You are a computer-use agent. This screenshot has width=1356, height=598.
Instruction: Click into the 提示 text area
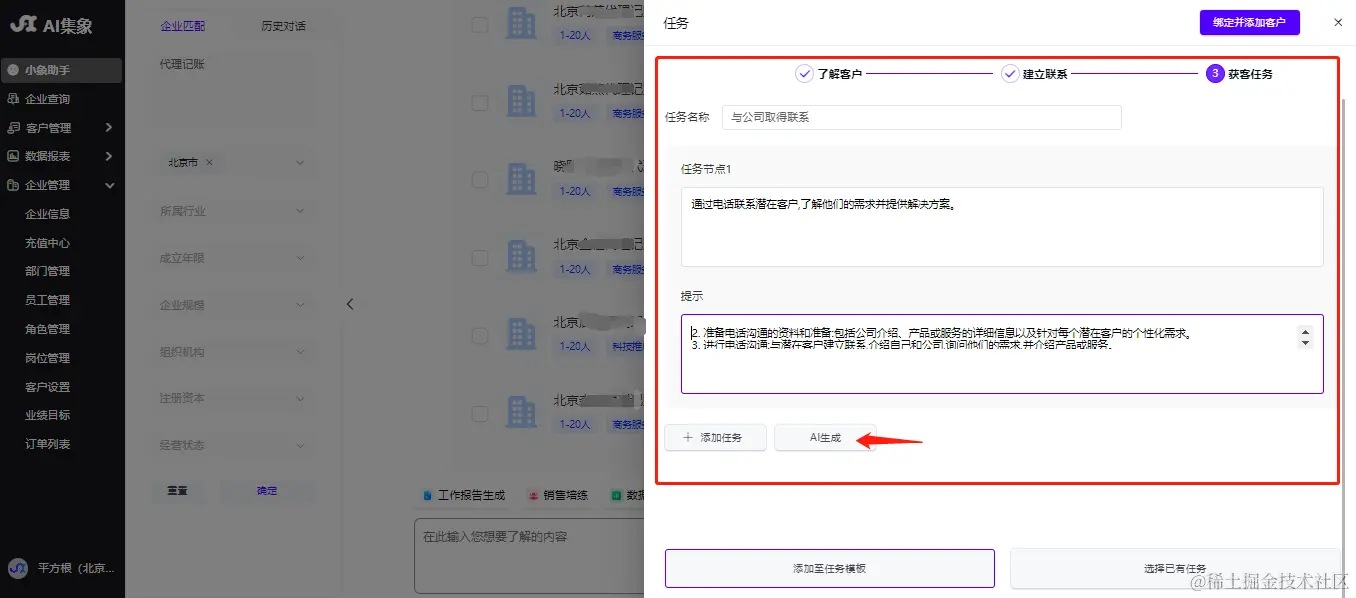1002,354
